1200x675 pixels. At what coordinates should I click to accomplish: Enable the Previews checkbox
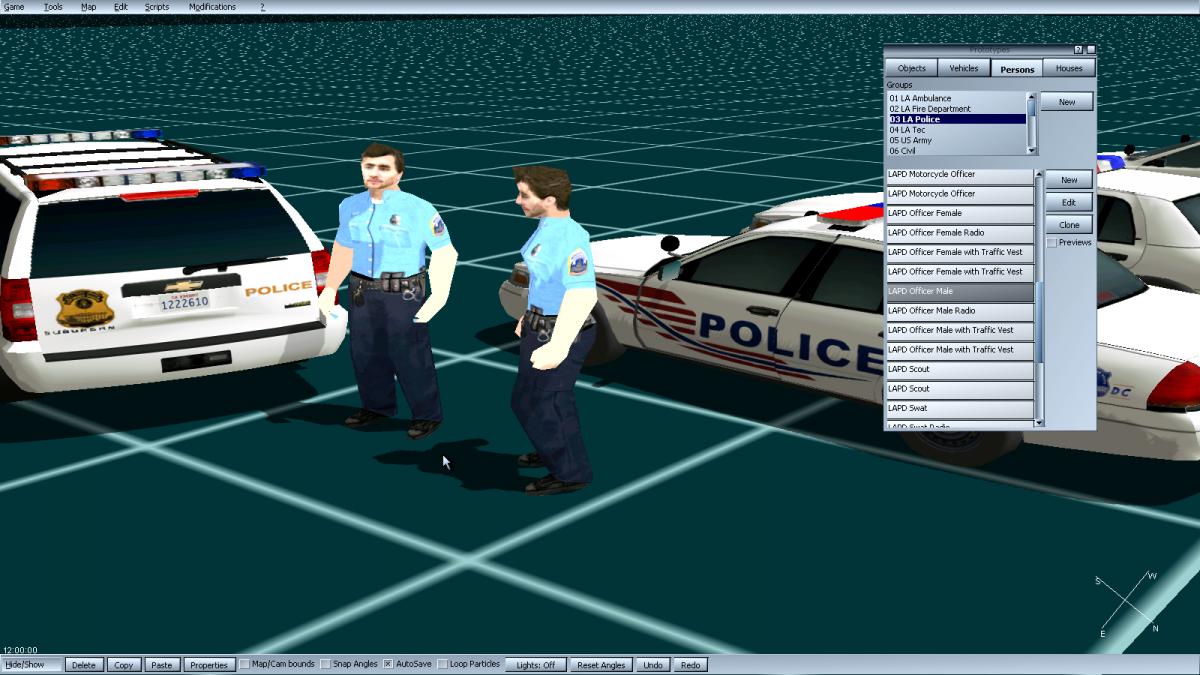(1051, 243)
